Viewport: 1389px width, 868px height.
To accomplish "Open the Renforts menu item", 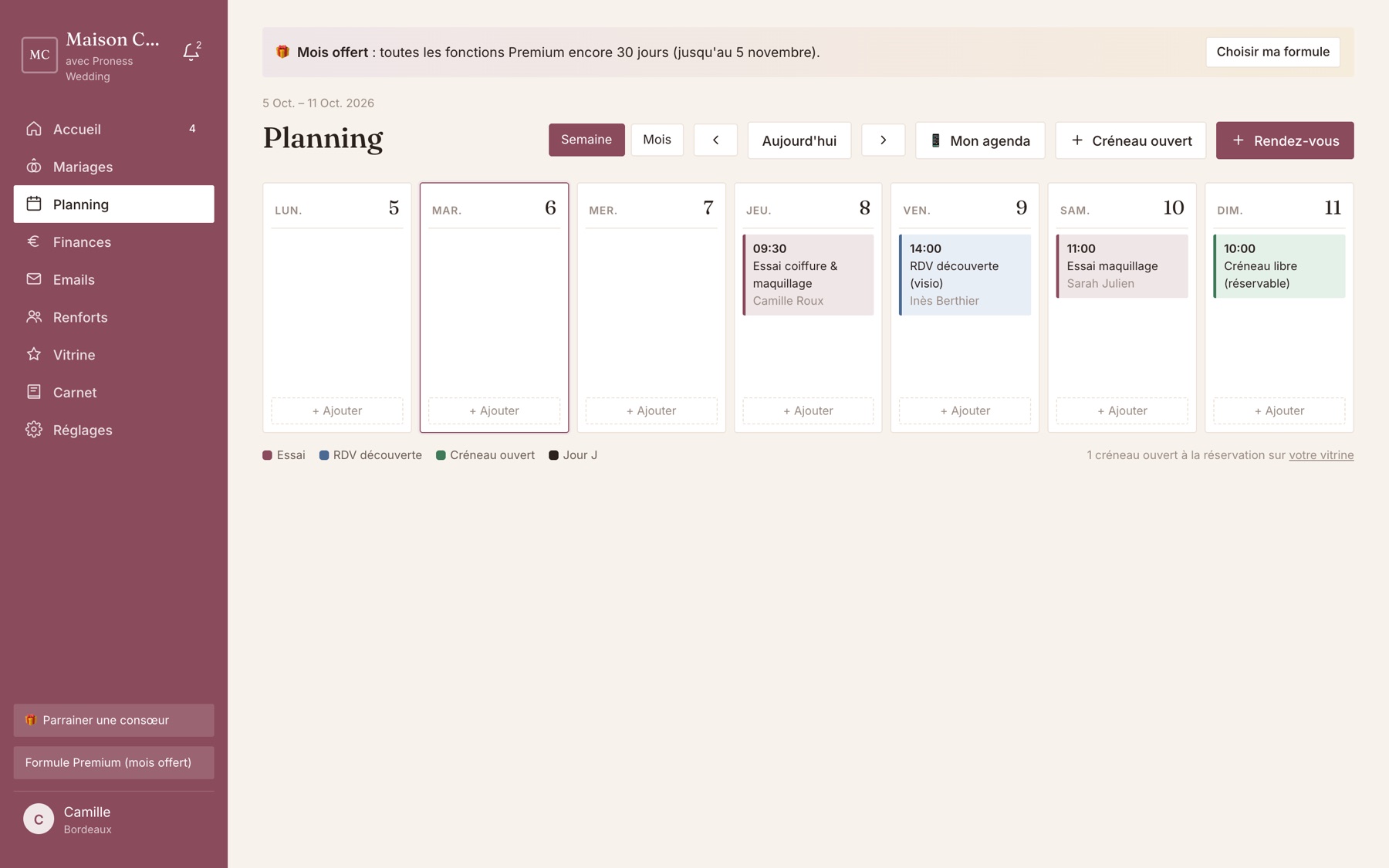I will (114, 317).
